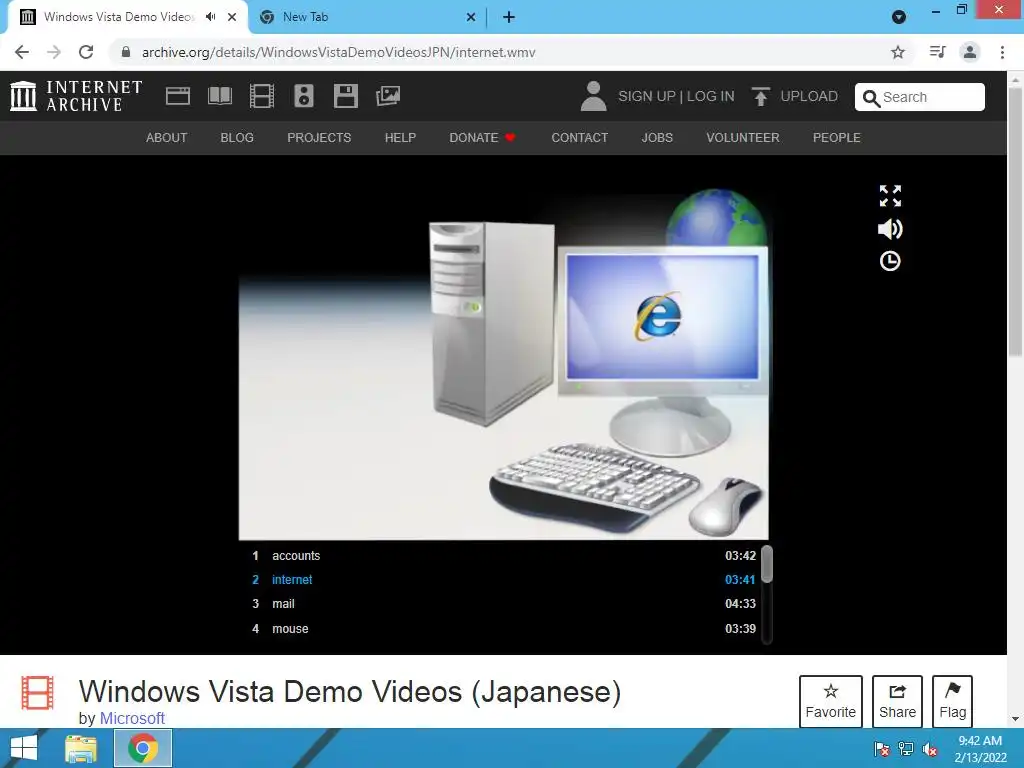The width and height of the screenshot is (1024, 768).
Task: Click the UPLOAD link
Action: click(x=809, y=97)
